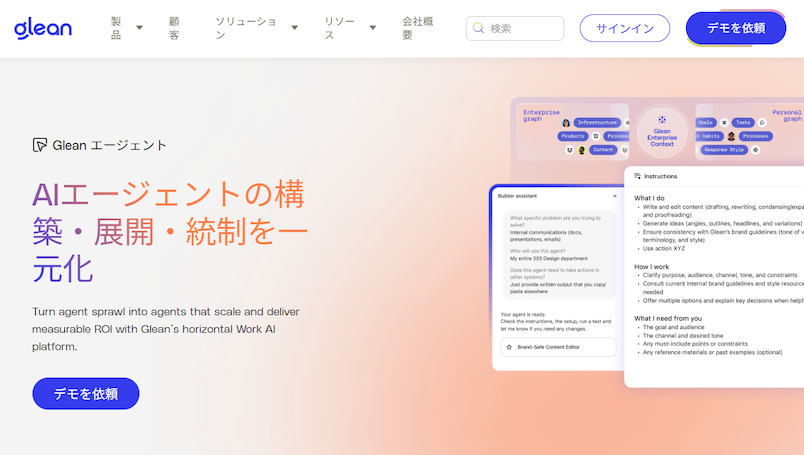The width and height of the screenshot is (804, 455).
Task: Click the 'Use action XYZ' bullet
Action: pos(664,248)
